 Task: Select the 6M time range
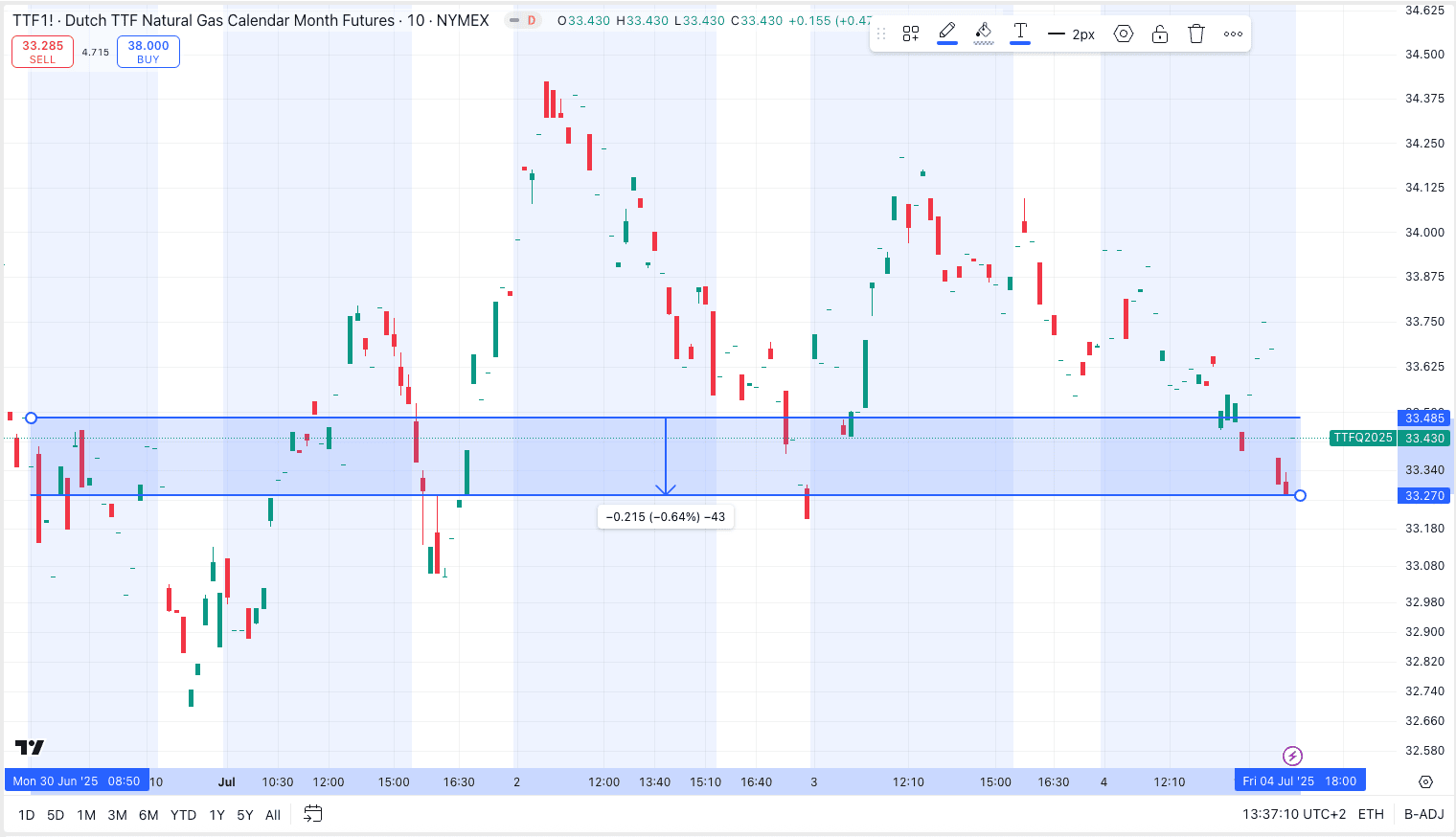pyautogui.click(x=148, y=815)
